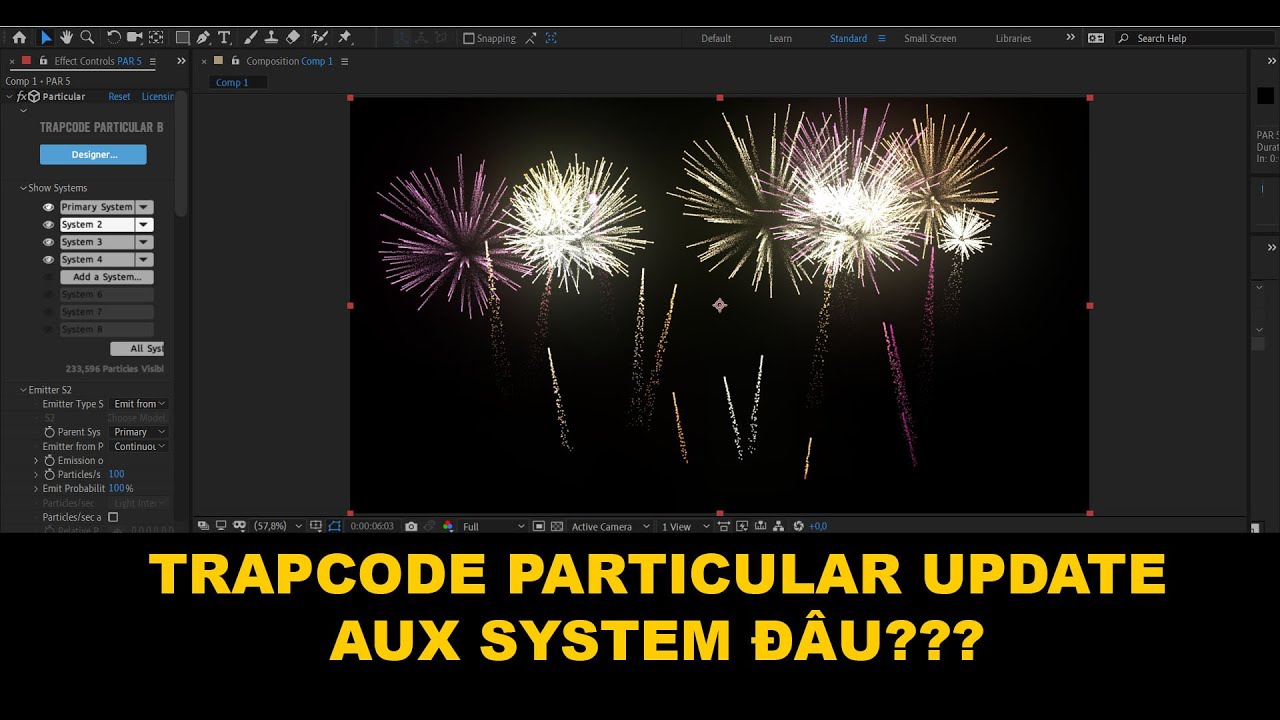Click the Particles/sec value 100
1280x720 pixels.
click(x=116, y=475)
